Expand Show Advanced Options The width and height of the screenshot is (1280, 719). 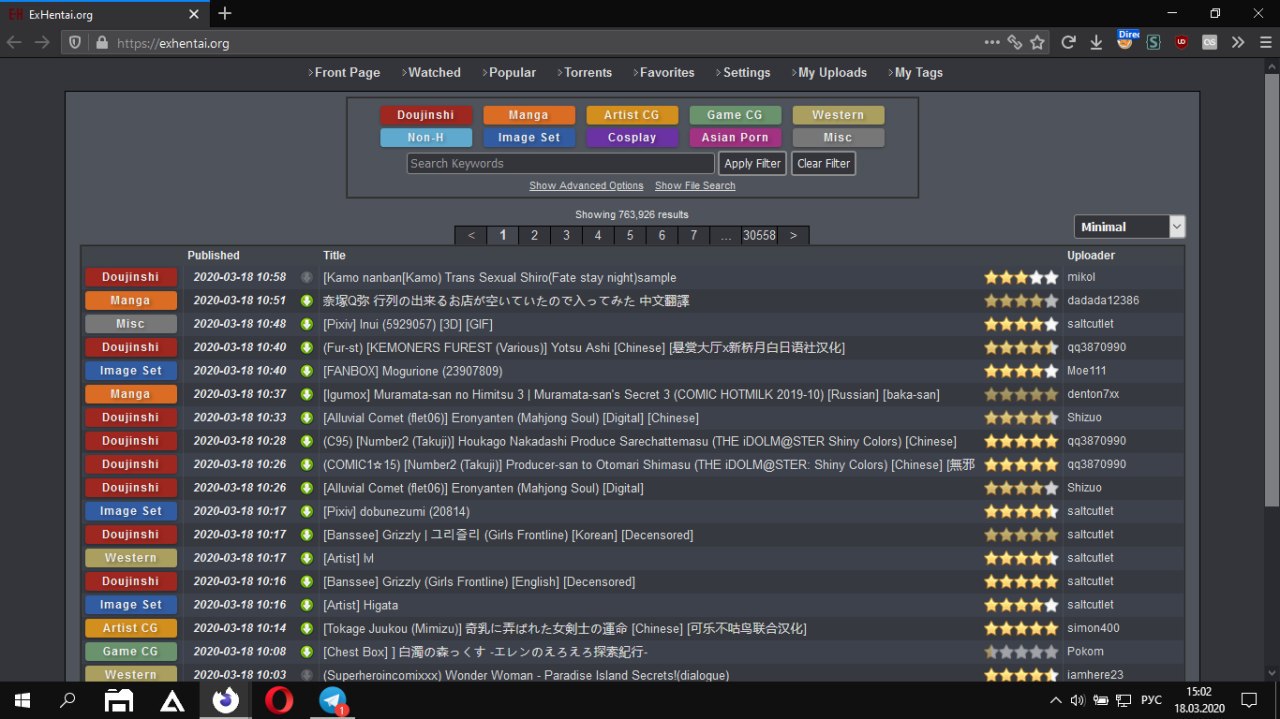click(586, 186)
